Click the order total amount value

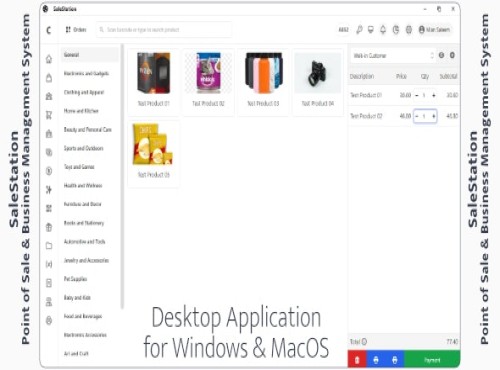pyautogui.click(x=452, y=342)
